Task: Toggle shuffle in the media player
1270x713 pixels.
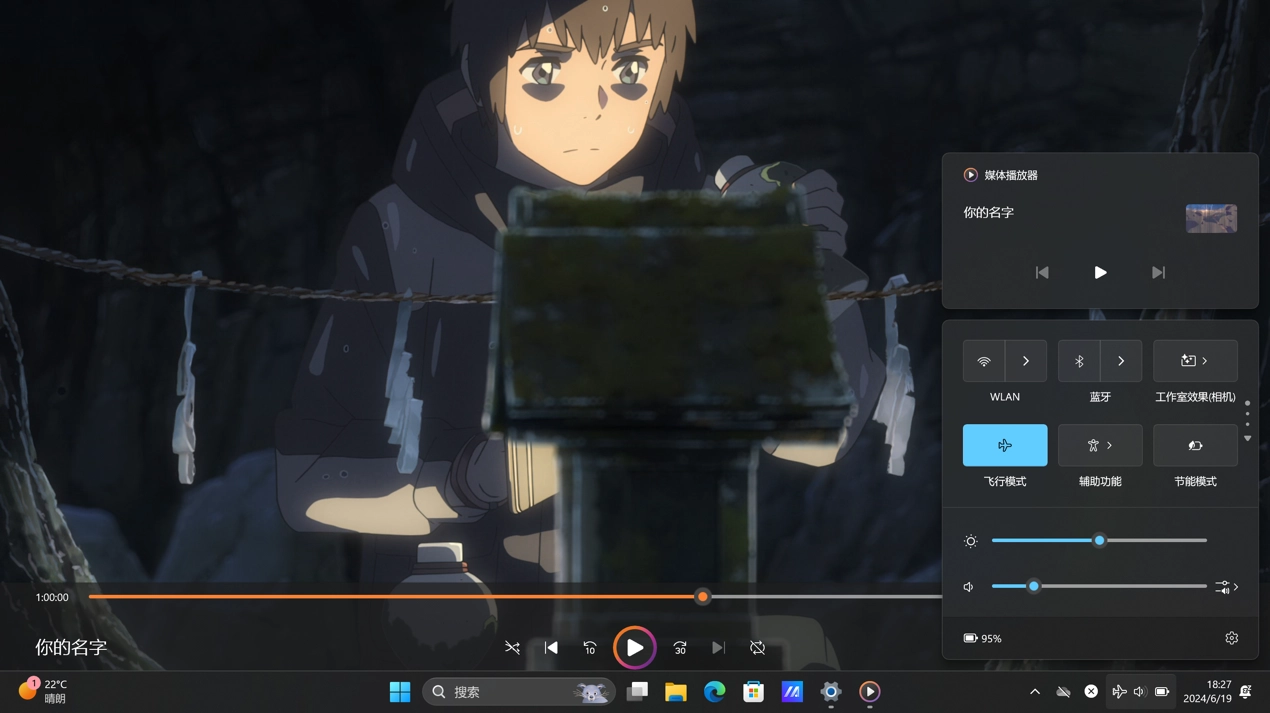Action: (x=512, y=648)
